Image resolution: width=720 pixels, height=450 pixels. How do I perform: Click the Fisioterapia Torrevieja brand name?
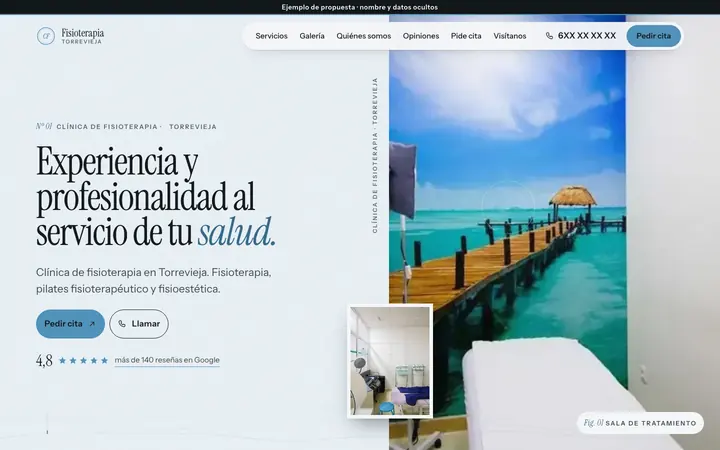[83, 36]
